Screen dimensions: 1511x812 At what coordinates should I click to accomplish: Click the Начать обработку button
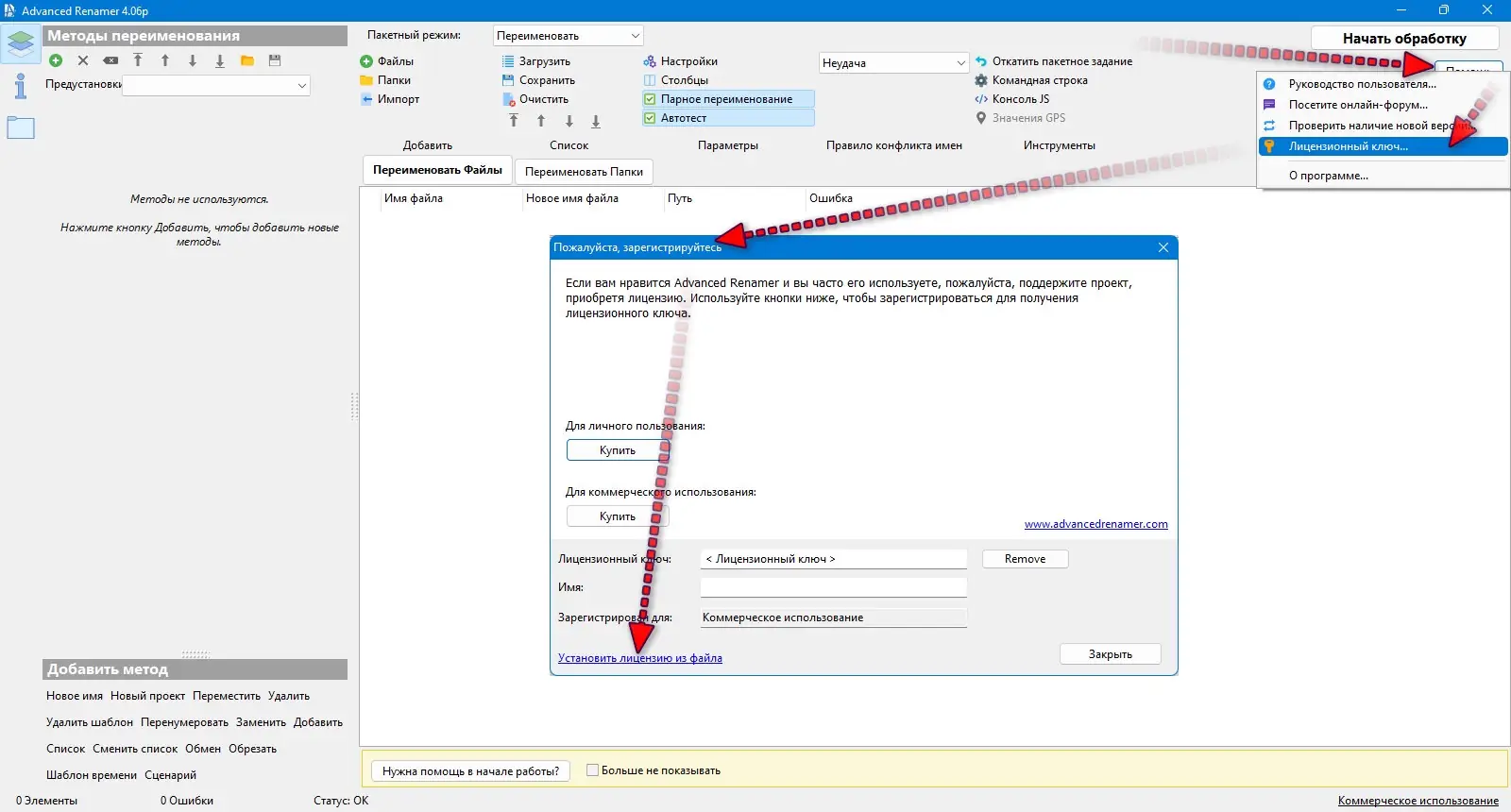click(1404, 39)
